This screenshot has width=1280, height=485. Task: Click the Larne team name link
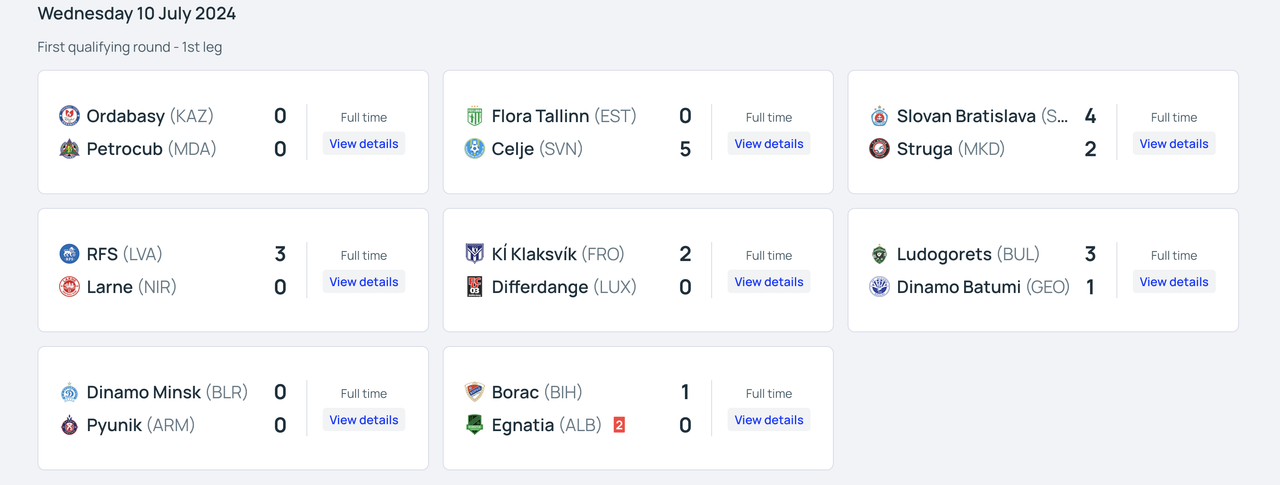110,287
